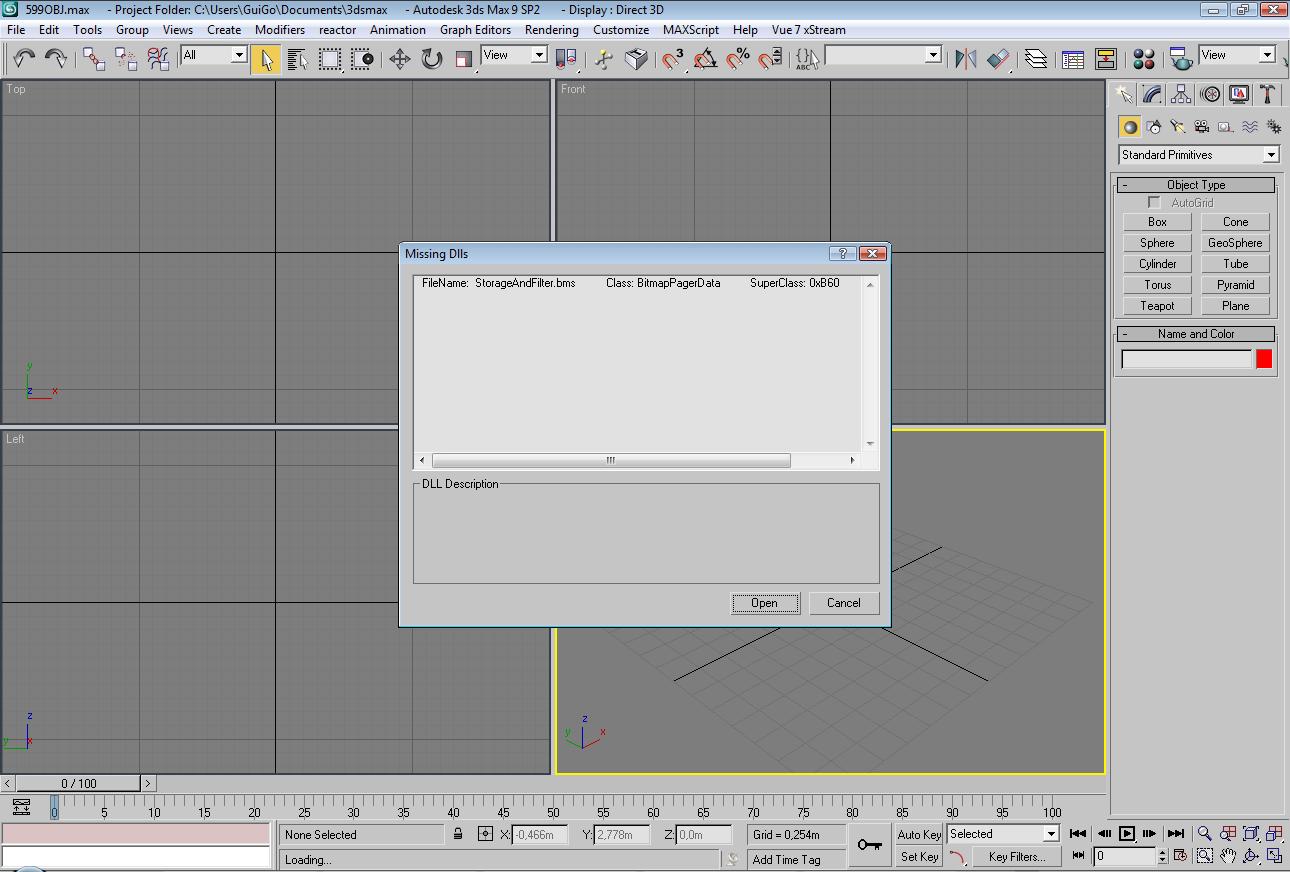This screenshot has height=872, width=1290.
Task: Toggle the selection lock padlock
Action: (x=458, y=834)
